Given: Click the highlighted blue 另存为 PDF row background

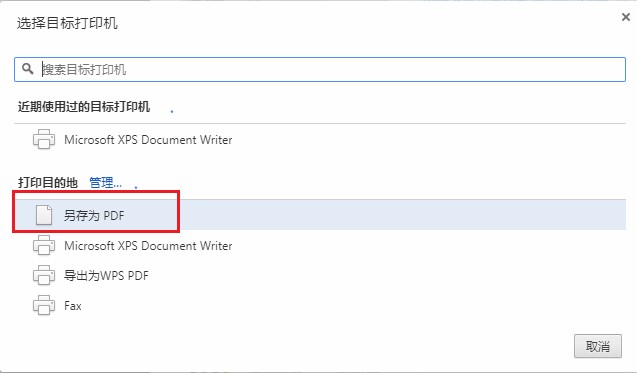Looking at the screenshot, I should [320, 215].
